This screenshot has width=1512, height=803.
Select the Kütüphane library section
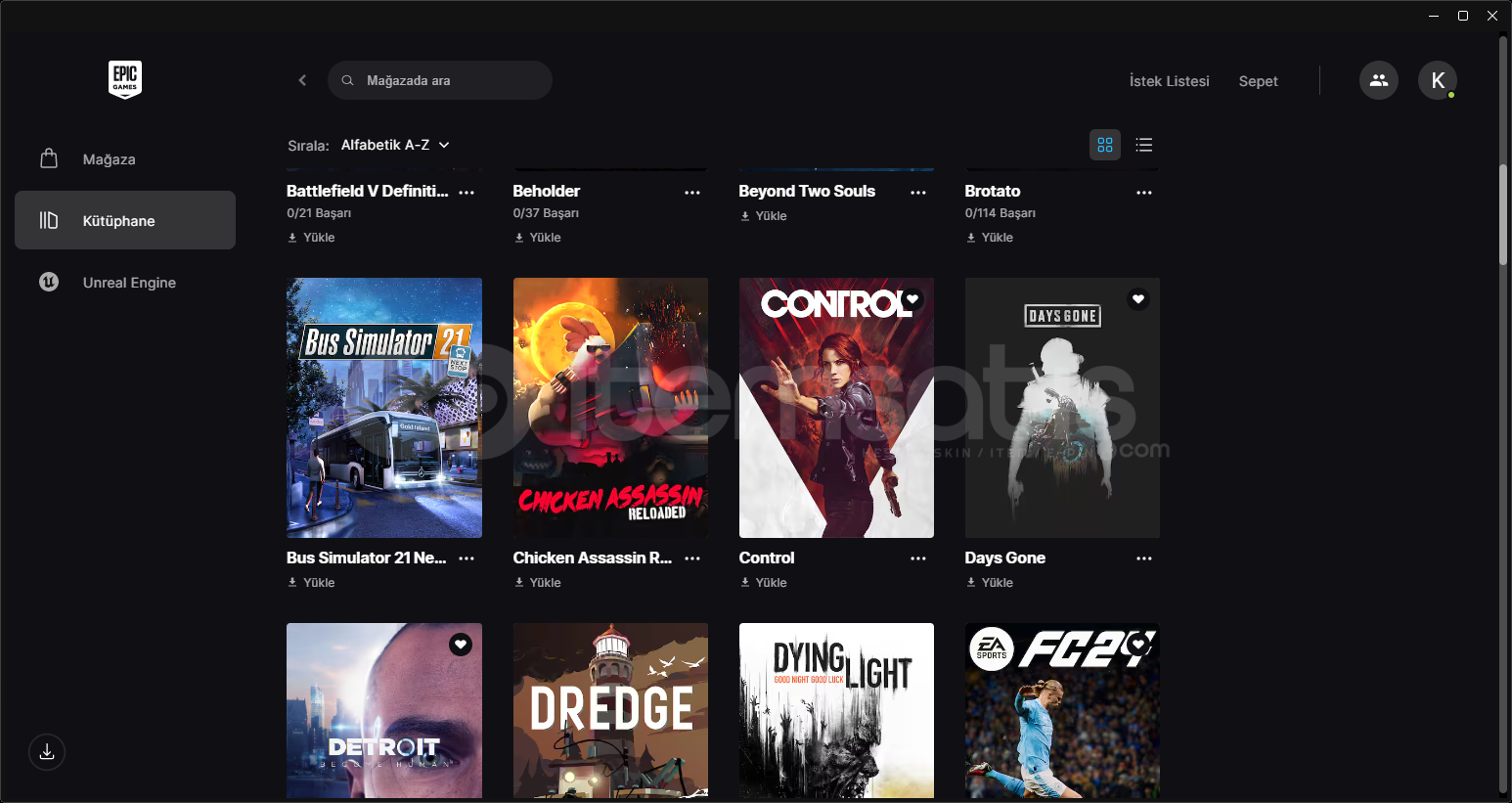pyautogui.click(x=125, y=220)
